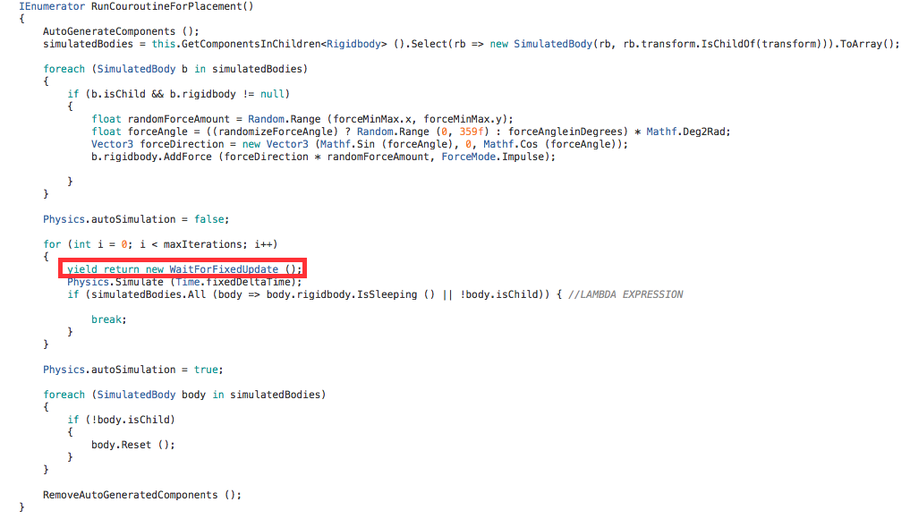Click the 'IEnumerator RunCouroutineForPlacement()' method signature line
The image size is (910, 519).
(x=136, y=6)
